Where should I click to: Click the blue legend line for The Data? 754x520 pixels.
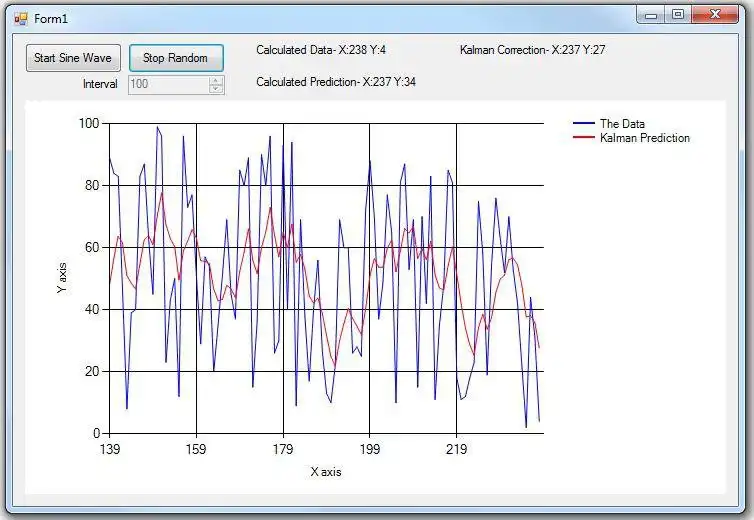(x=584, y=124)
